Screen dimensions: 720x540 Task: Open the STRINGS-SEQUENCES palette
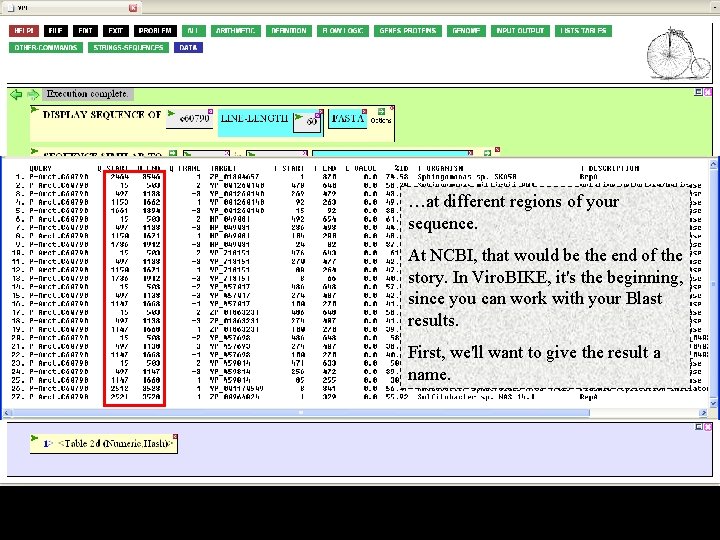pos(128,47)
